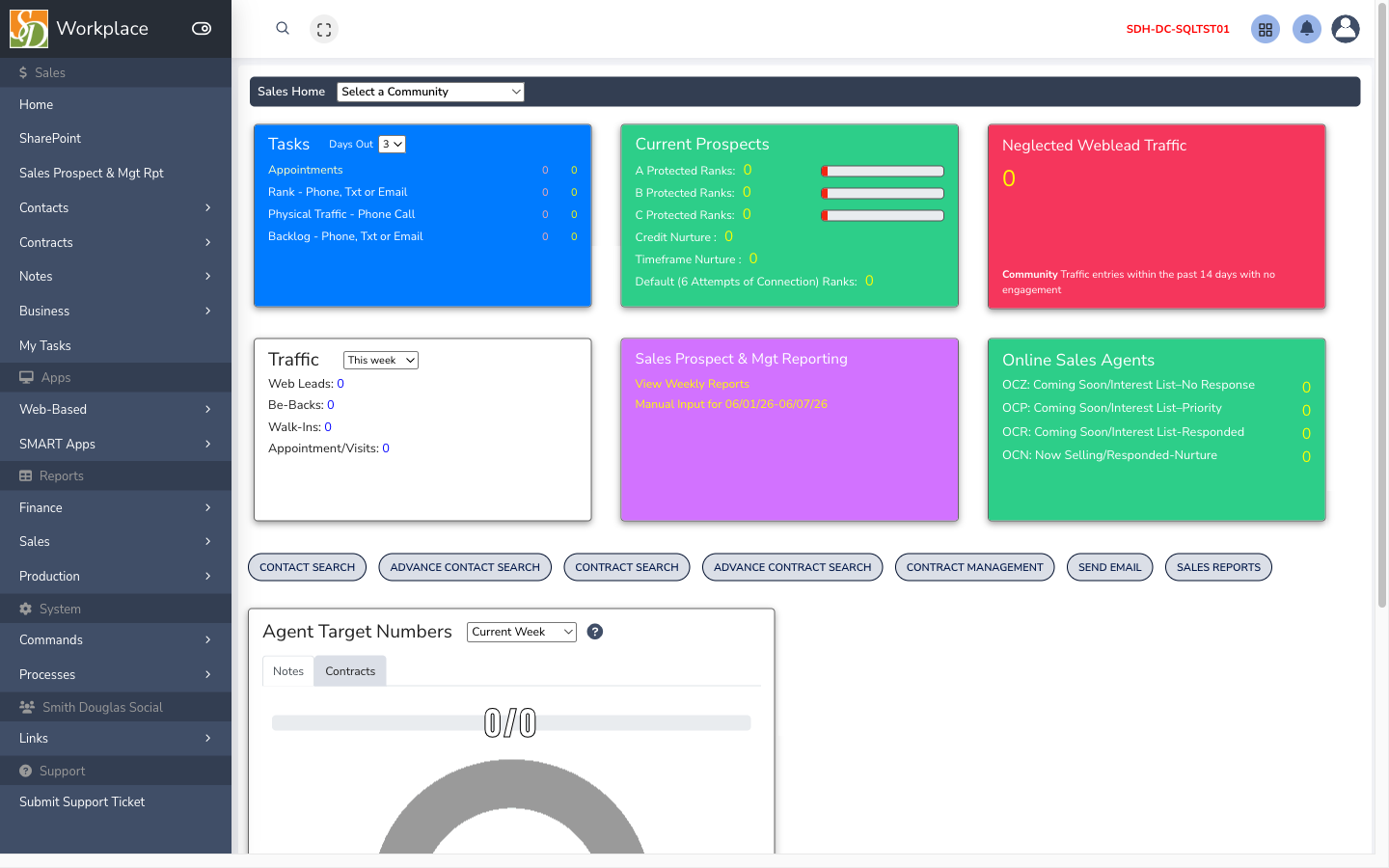This screenshot has width=1389, height=868.
Task: Click the System gear section header
Action: (116, 609)
